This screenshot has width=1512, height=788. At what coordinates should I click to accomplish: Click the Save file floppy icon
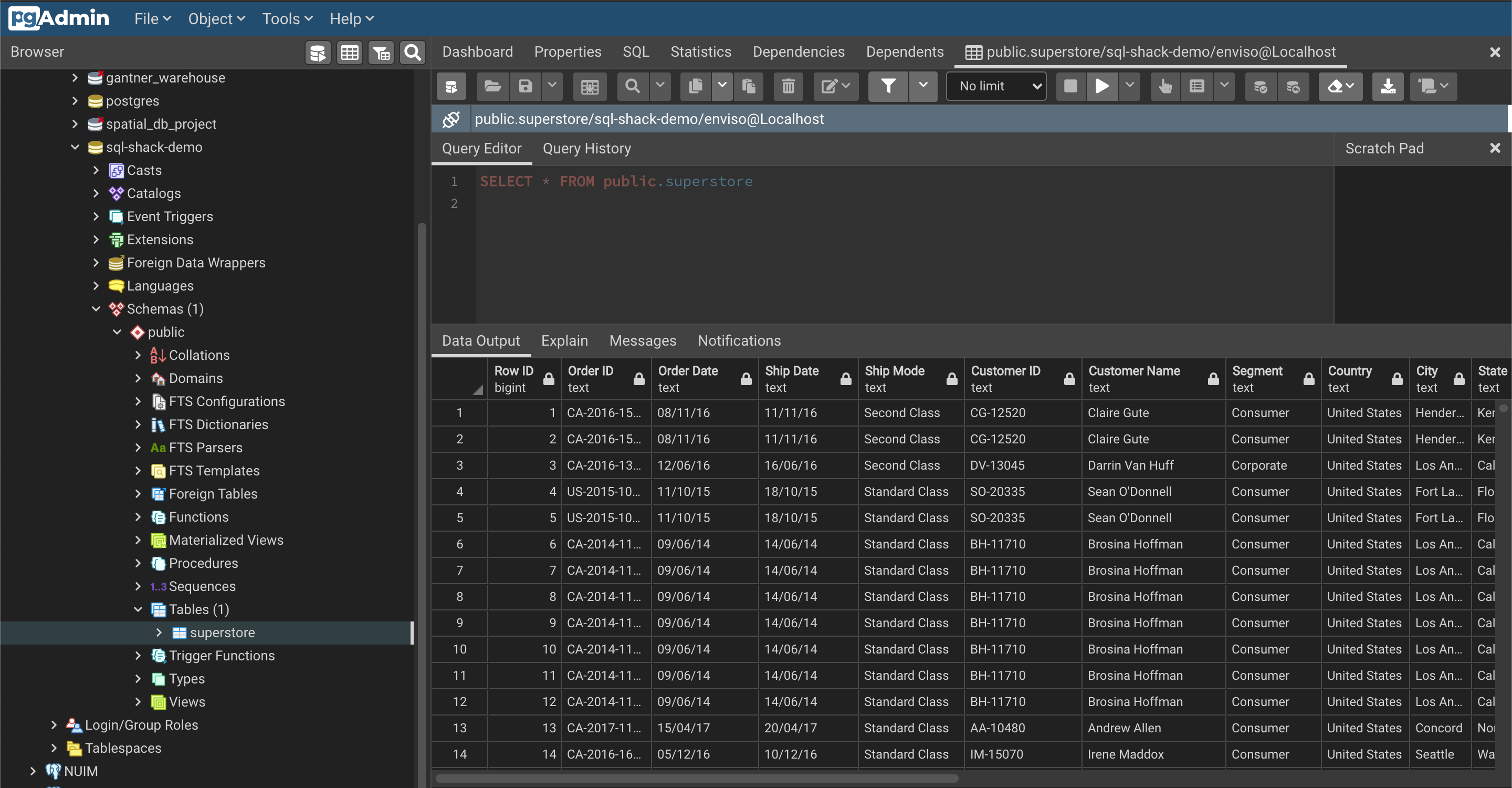point(525,86)
